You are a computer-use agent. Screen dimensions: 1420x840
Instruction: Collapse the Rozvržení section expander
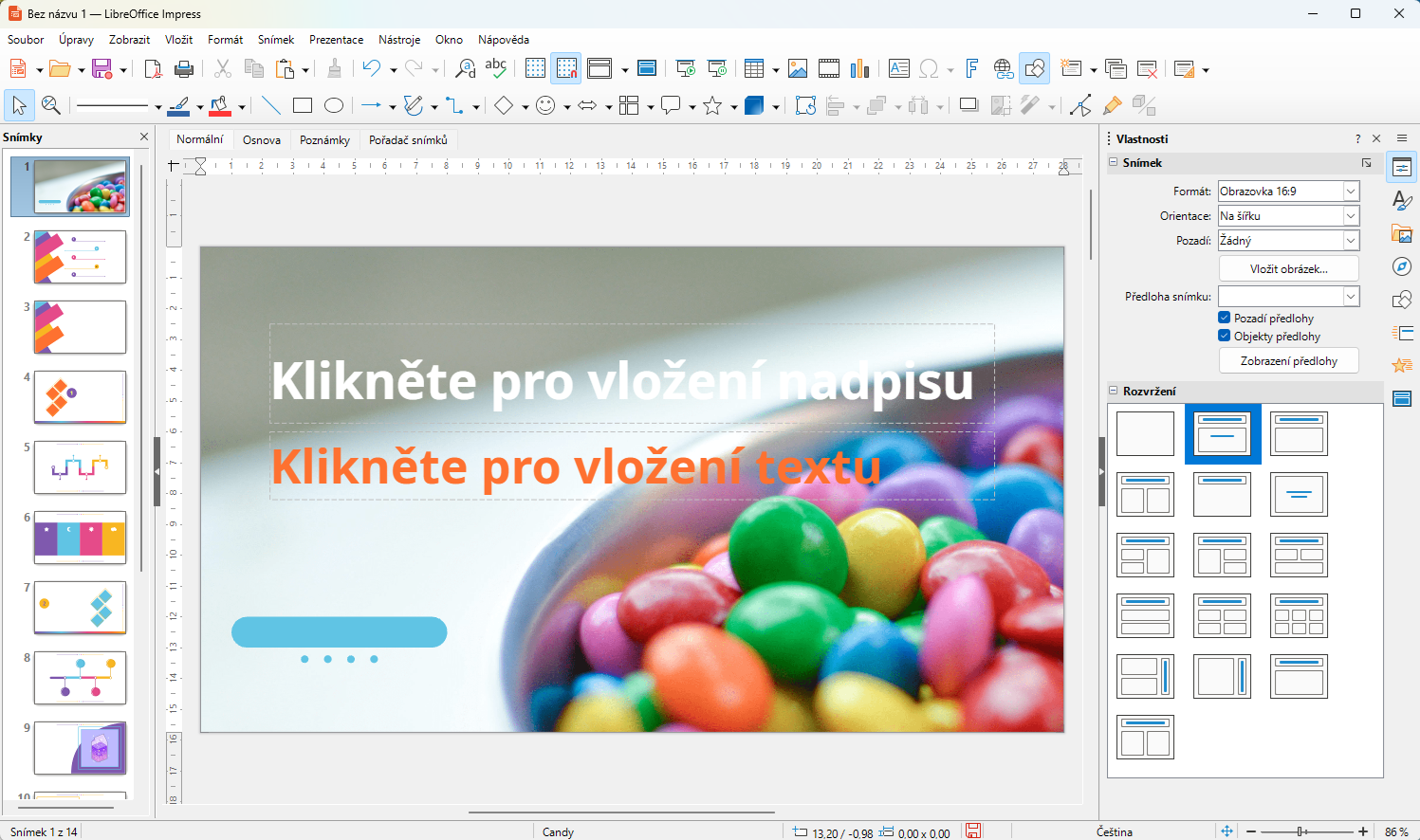tap(1114, 391)
